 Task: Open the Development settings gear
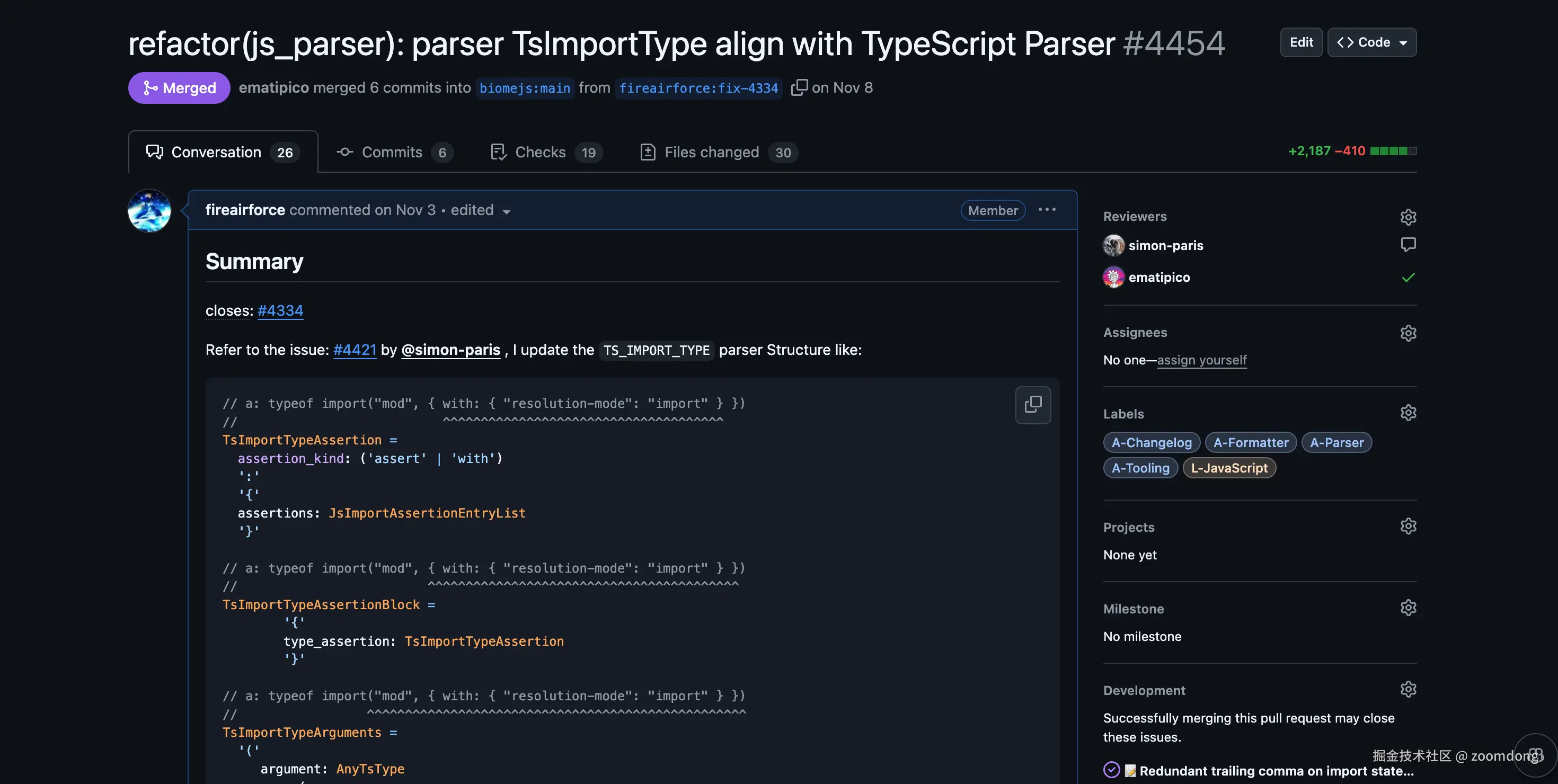click(x=1408, y=689)
